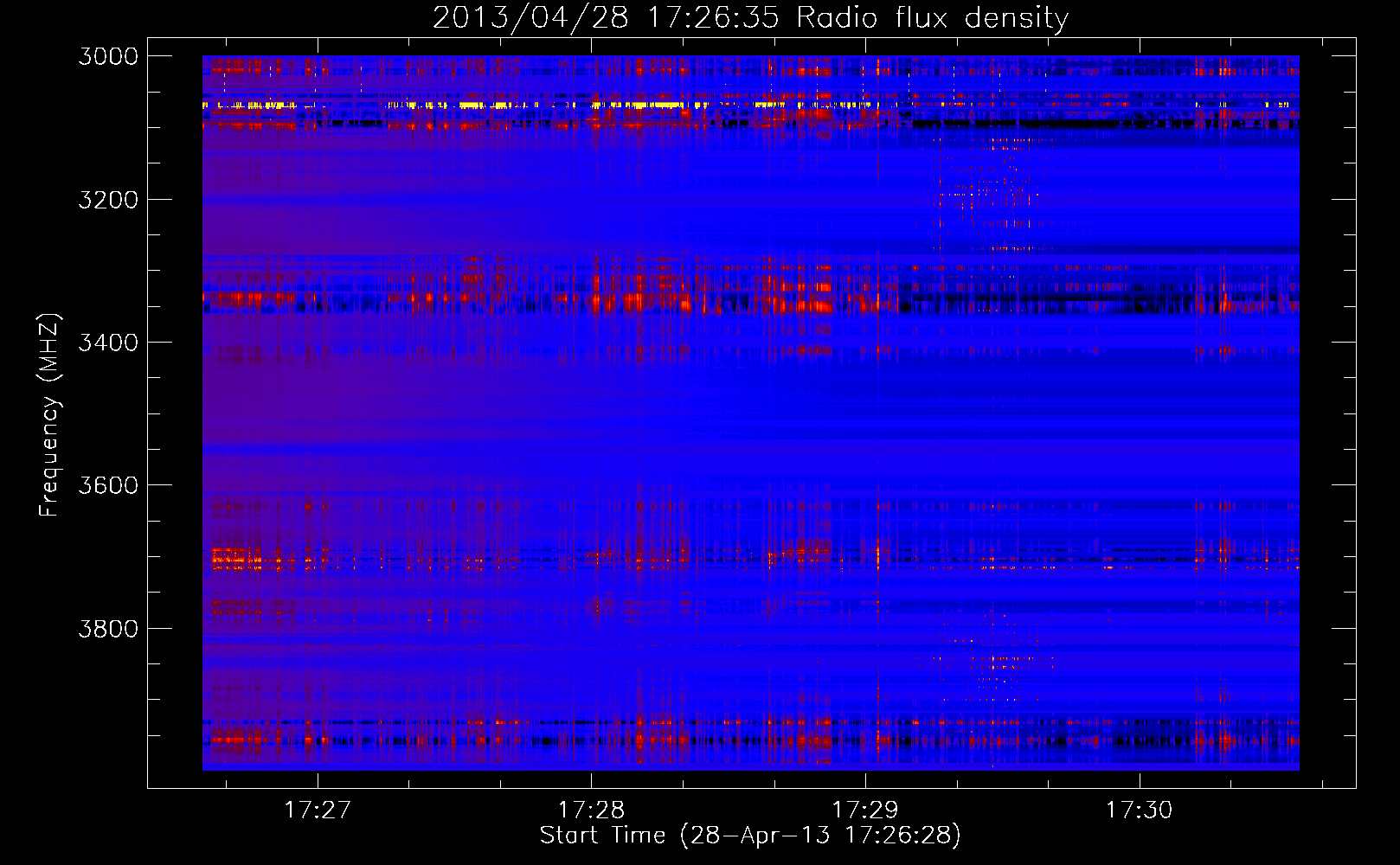Click the 3000 frequency tick label
Image resolution: width=1400 pixels, height=865 pixels.
[108, 56]
